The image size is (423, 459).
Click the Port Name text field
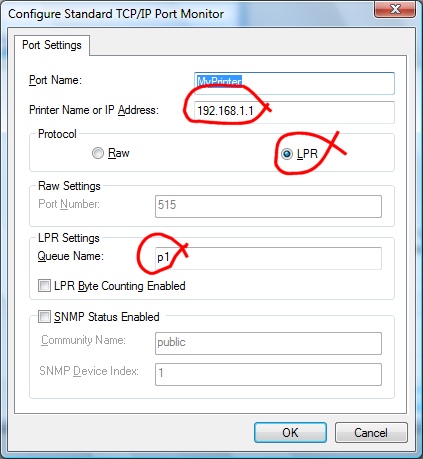click(294, 83)
